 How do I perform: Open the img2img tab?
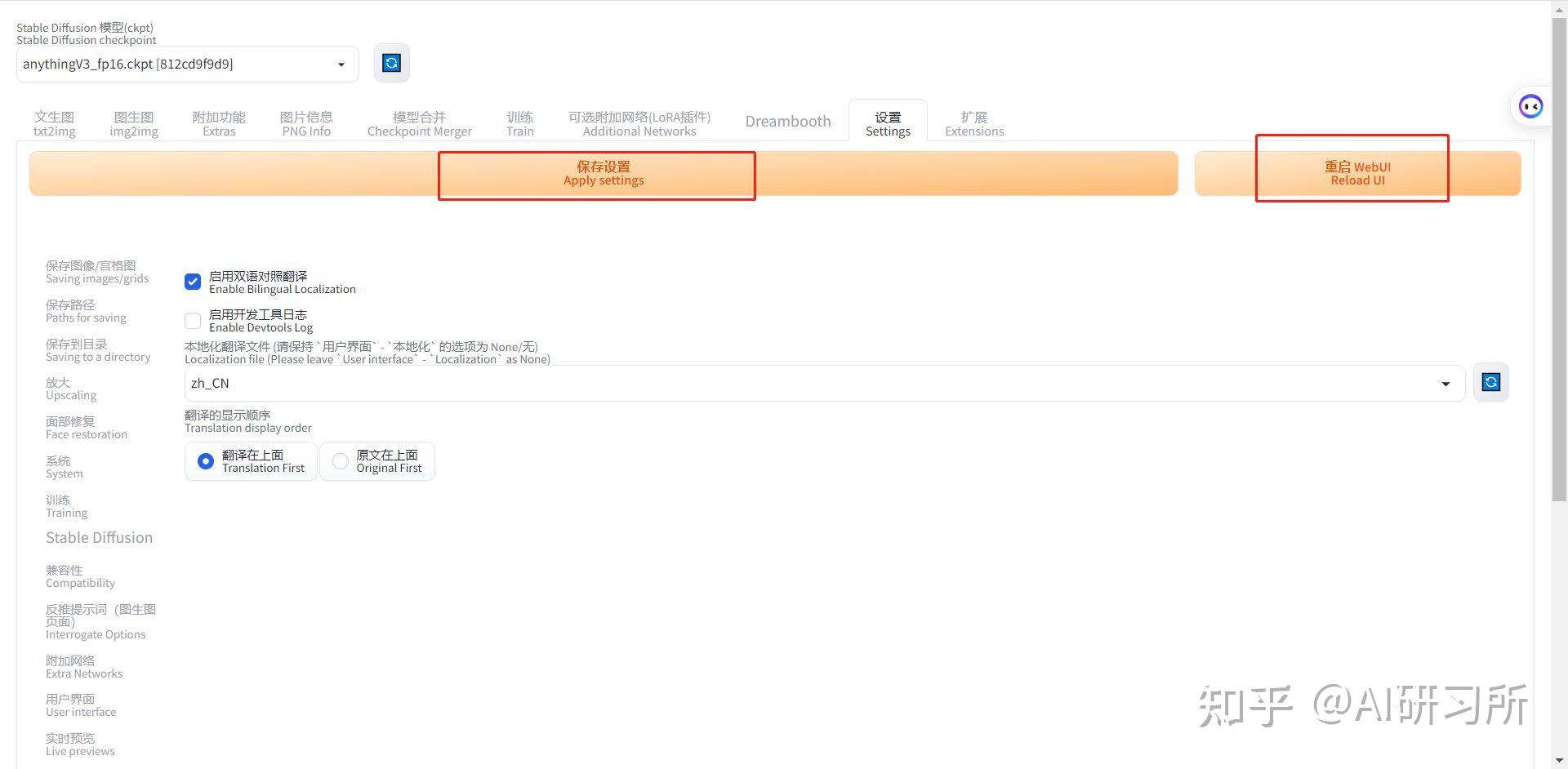[x=134, y=122]
